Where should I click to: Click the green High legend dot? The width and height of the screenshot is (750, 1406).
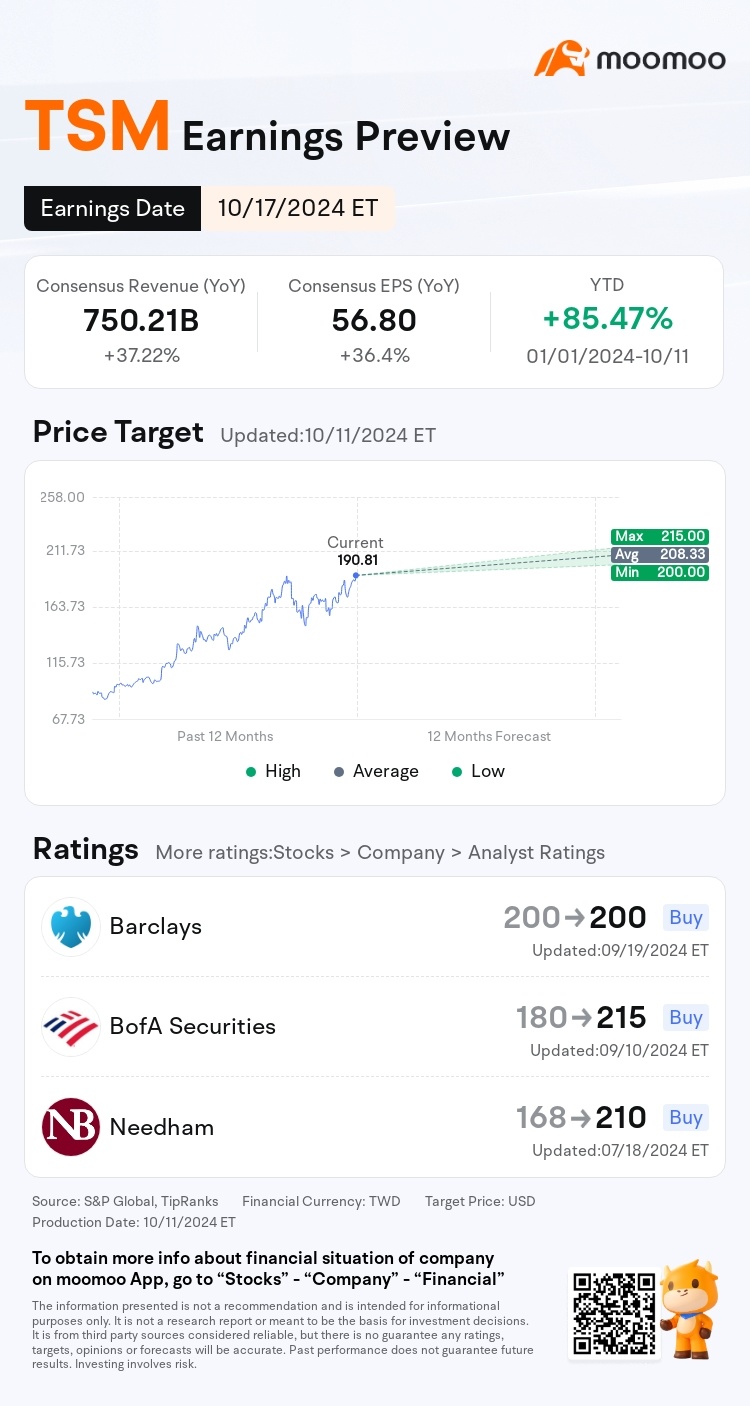(x=251, y=772)
